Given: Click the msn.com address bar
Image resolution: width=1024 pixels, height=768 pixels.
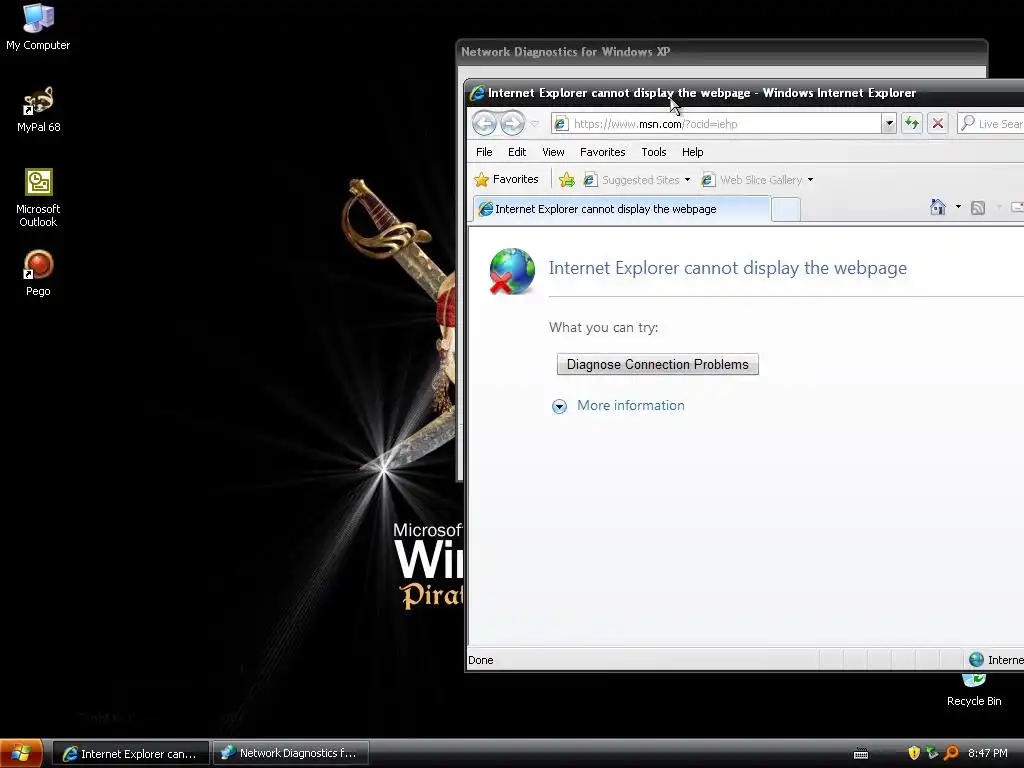Looking at the screenshot, I should 716,123.
